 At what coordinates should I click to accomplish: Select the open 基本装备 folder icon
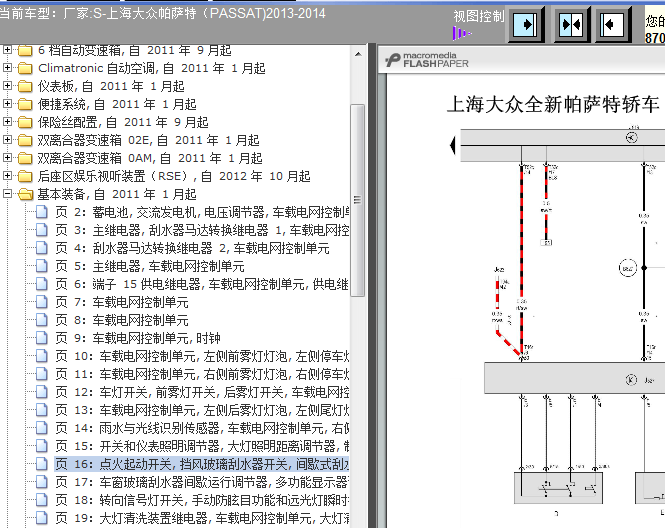pos(25,195)
